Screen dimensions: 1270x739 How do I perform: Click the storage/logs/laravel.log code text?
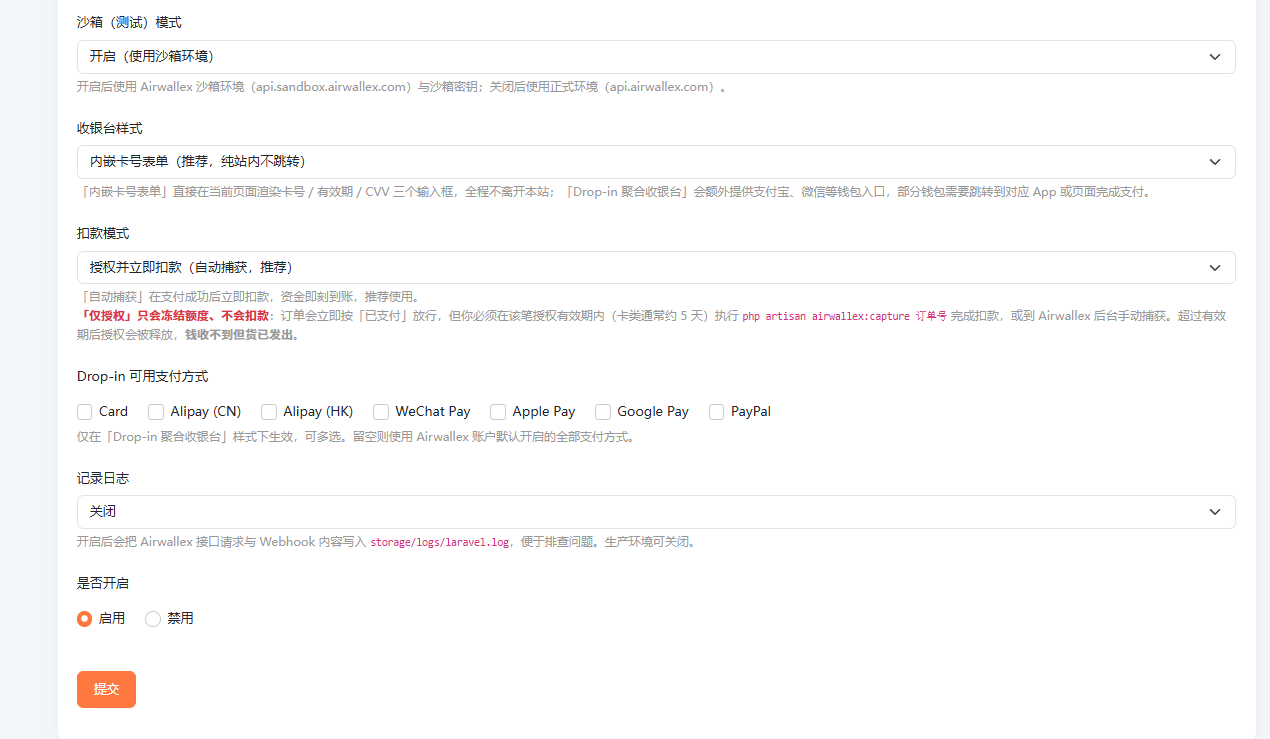[x=440, y=543]
